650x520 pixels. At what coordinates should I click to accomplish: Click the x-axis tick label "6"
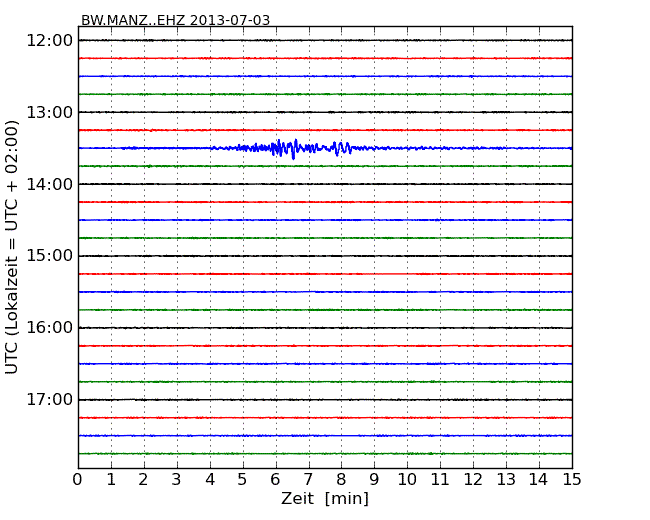(275, 480)
